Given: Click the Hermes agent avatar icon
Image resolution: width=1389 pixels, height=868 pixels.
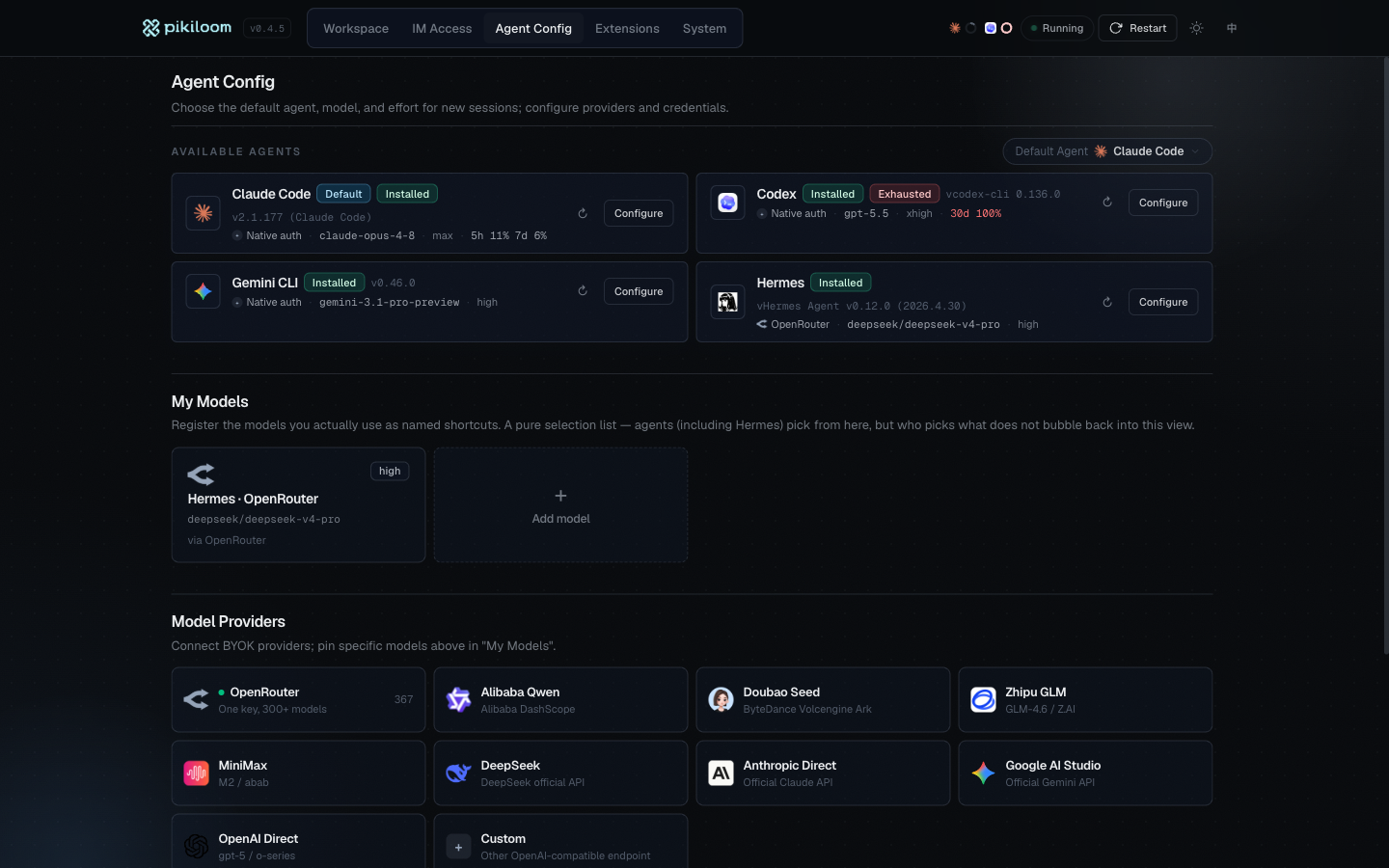Looking at the screenshot, I should point(727,302).
